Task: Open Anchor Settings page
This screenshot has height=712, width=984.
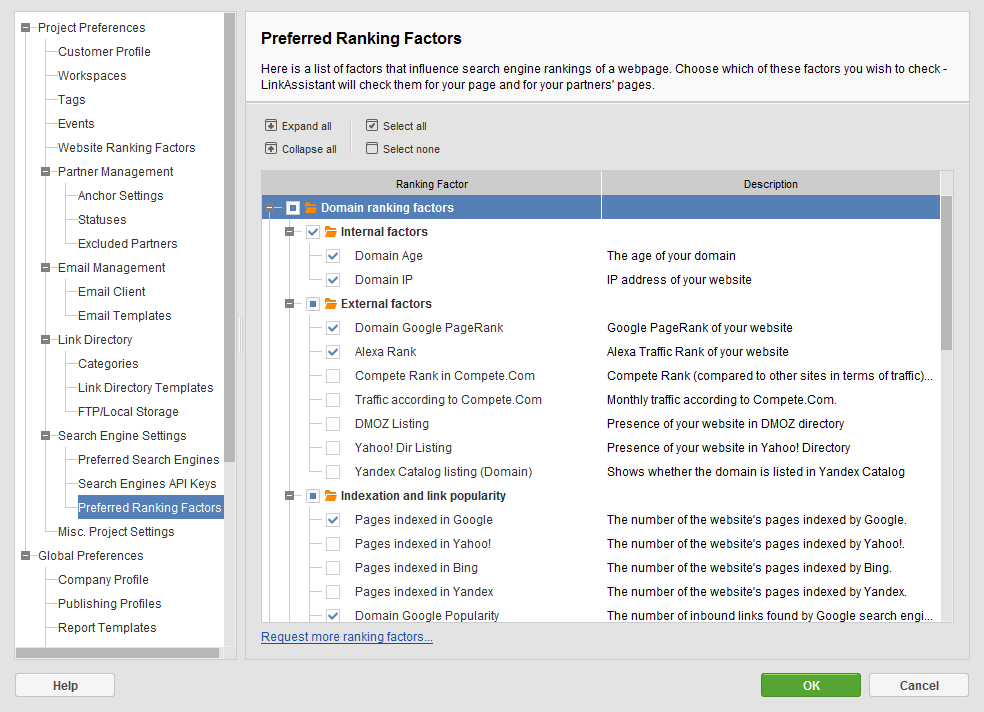Action: coord(120,195)
